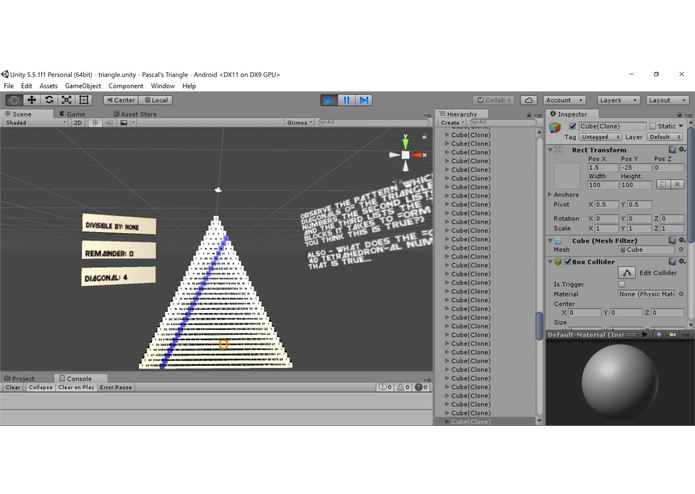Select the Rotate tool
The height and width of the screenshot is (494, 695).
coord(49,100)
